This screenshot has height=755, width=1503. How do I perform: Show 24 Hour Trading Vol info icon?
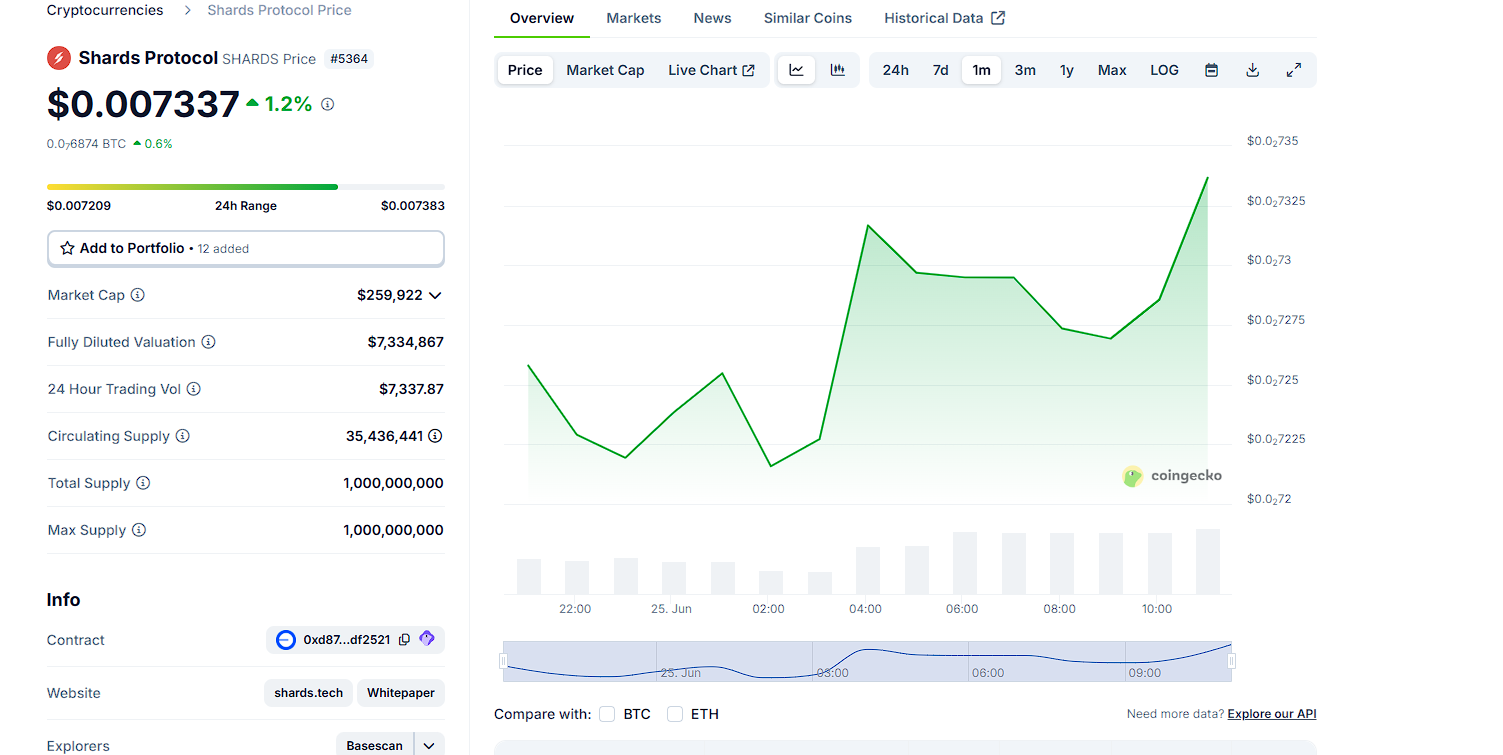pos(194,389)
